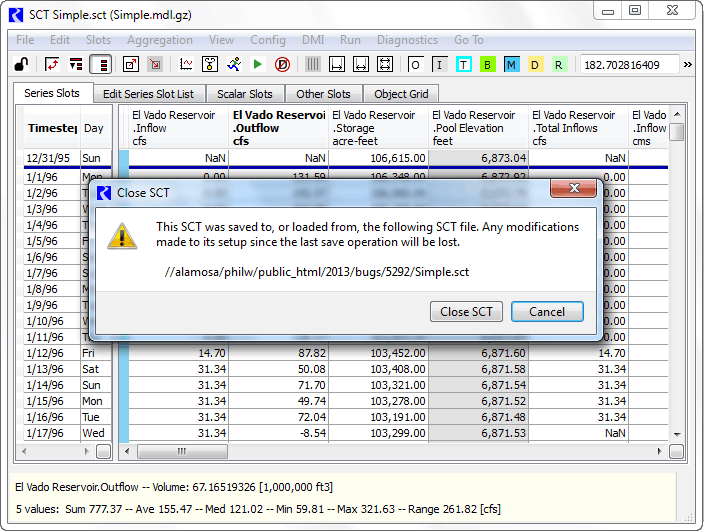Click the run control panel icon
704x531 pixels.
pos(210,65)
